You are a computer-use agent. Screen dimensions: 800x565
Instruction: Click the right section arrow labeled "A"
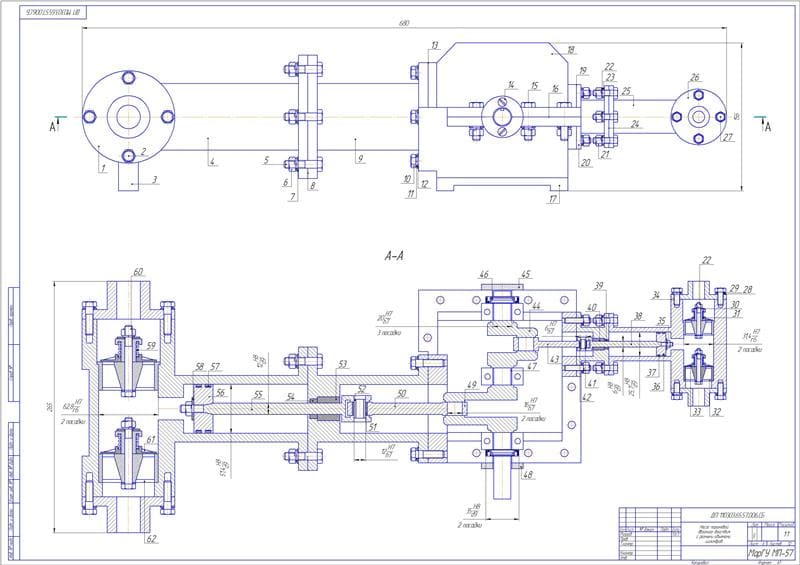point(768,127)
